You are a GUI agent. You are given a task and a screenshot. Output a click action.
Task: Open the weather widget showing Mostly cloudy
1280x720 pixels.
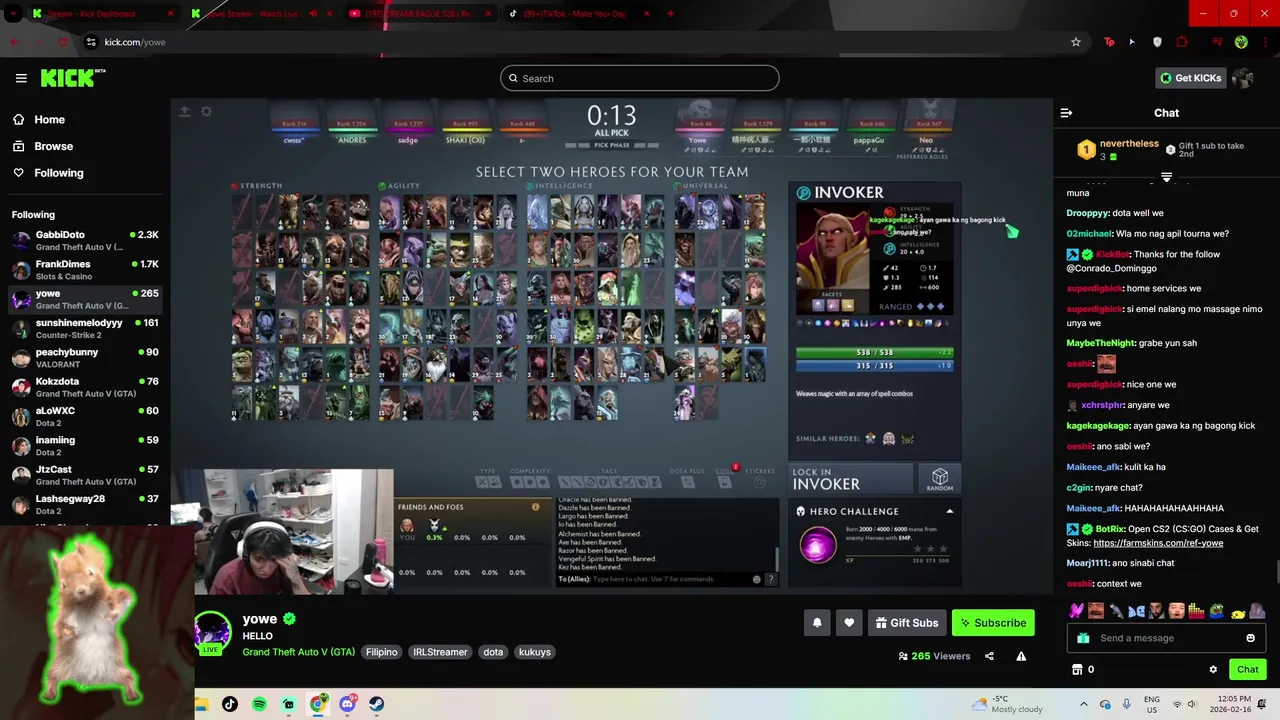(1006, 704)
